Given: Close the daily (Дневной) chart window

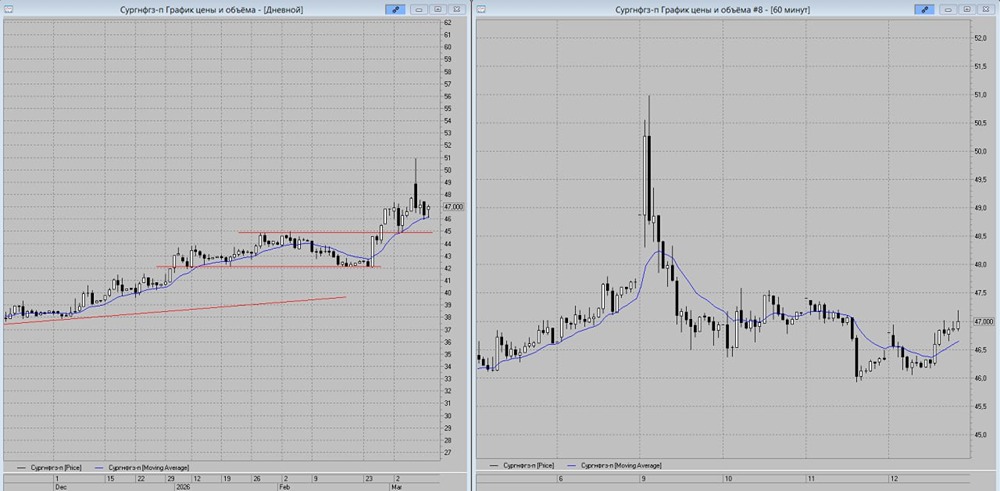Looking at the screenshot, I should pos(457,10).
